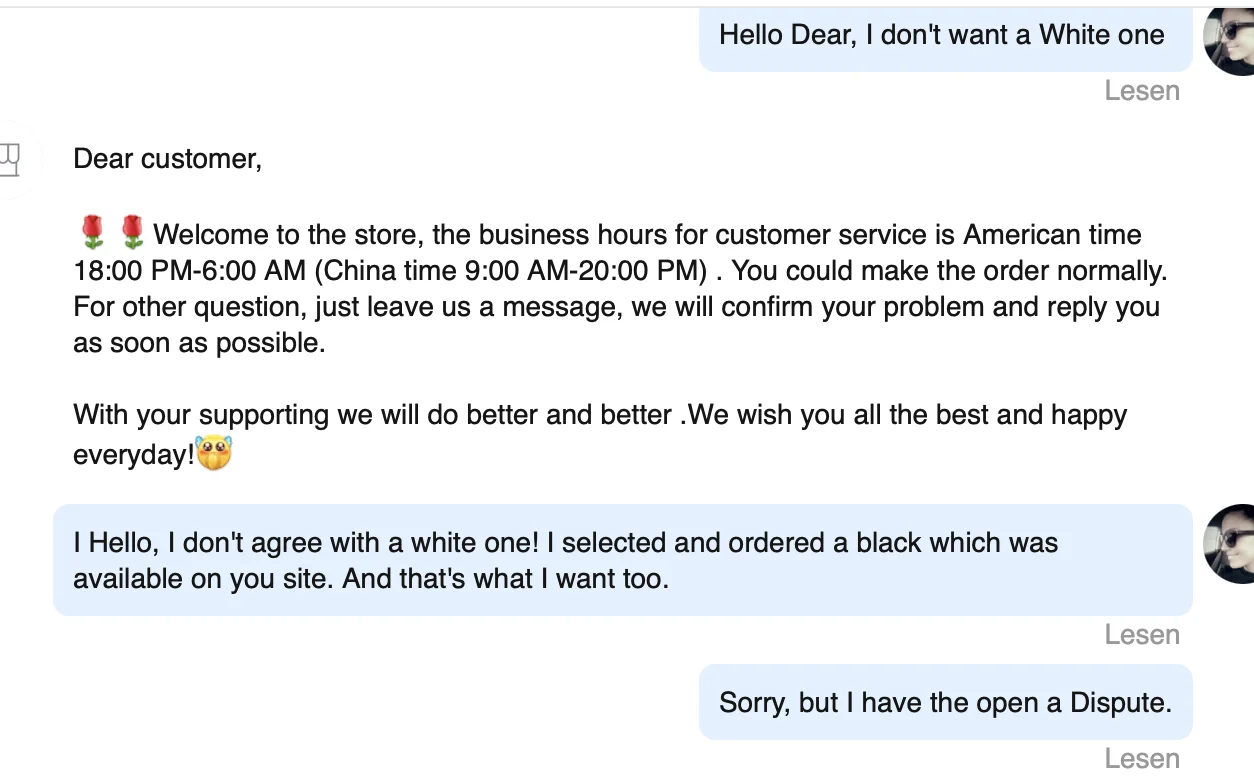Click the "18:00 PM-6:00 AM (China time" line
This screenshot has height=782, width=1254.
point(620,271)
